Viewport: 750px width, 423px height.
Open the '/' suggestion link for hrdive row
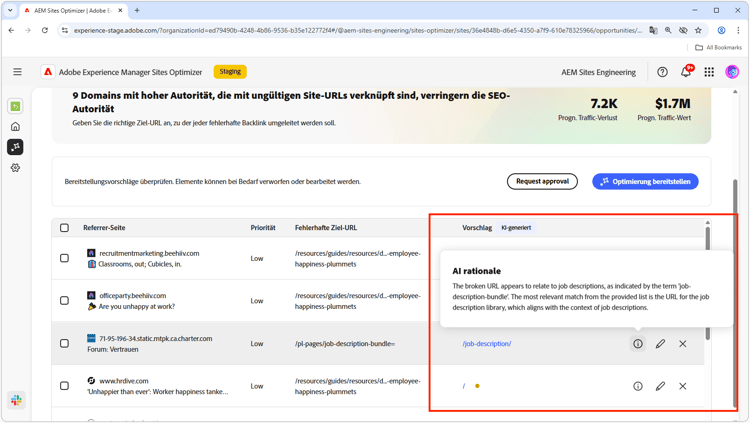(463, 386)
